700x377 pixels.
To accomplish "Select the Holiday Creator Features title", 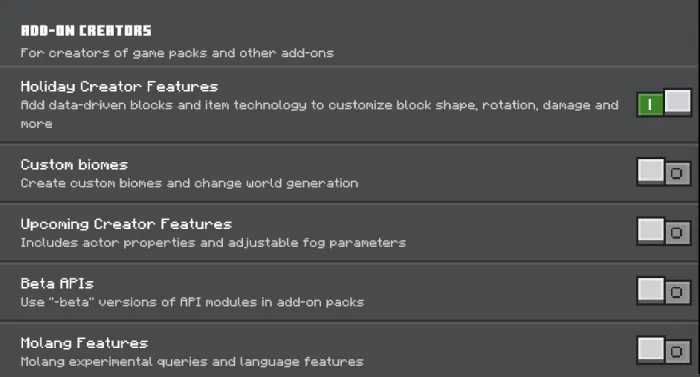I will (119, 87).
